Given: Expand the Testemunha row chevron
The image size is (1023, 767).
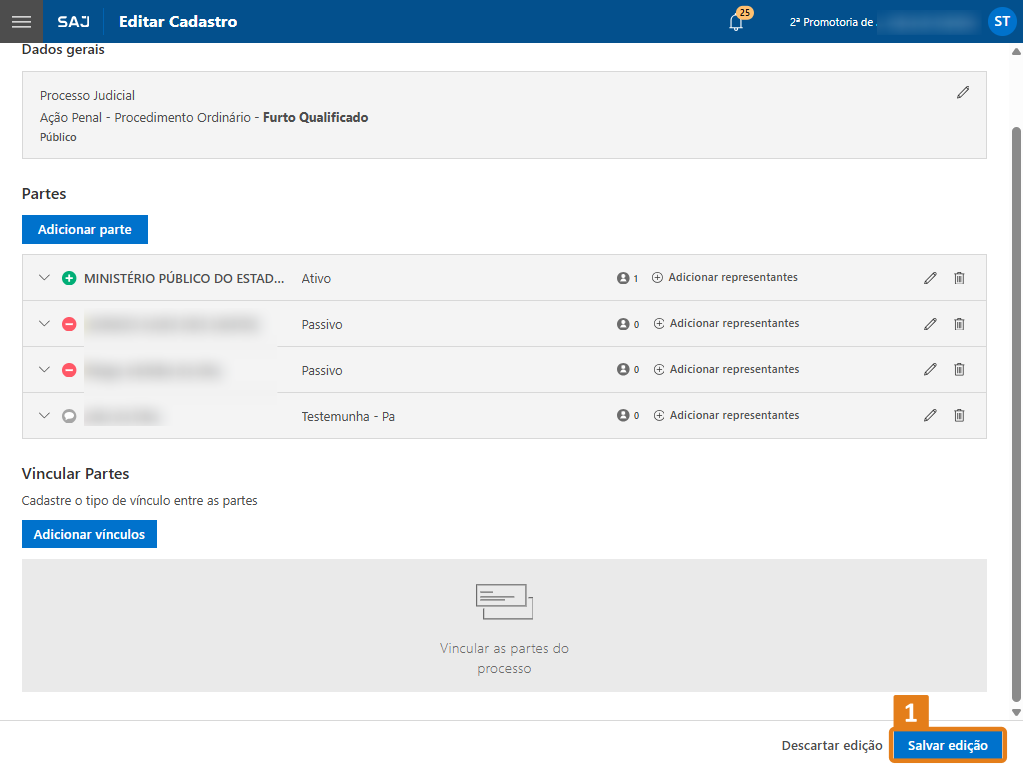Looking at the screenshot, I should [x=44, y=416].
